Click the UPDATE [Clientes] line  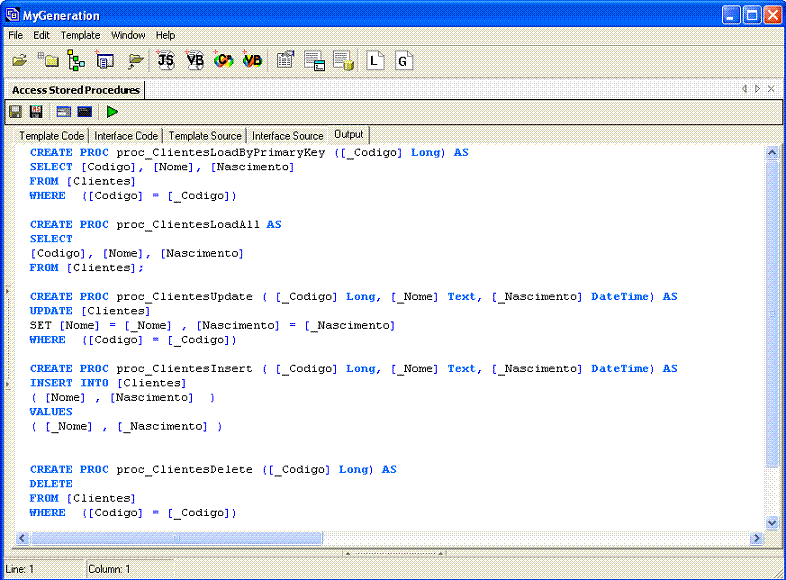(90, 311)
